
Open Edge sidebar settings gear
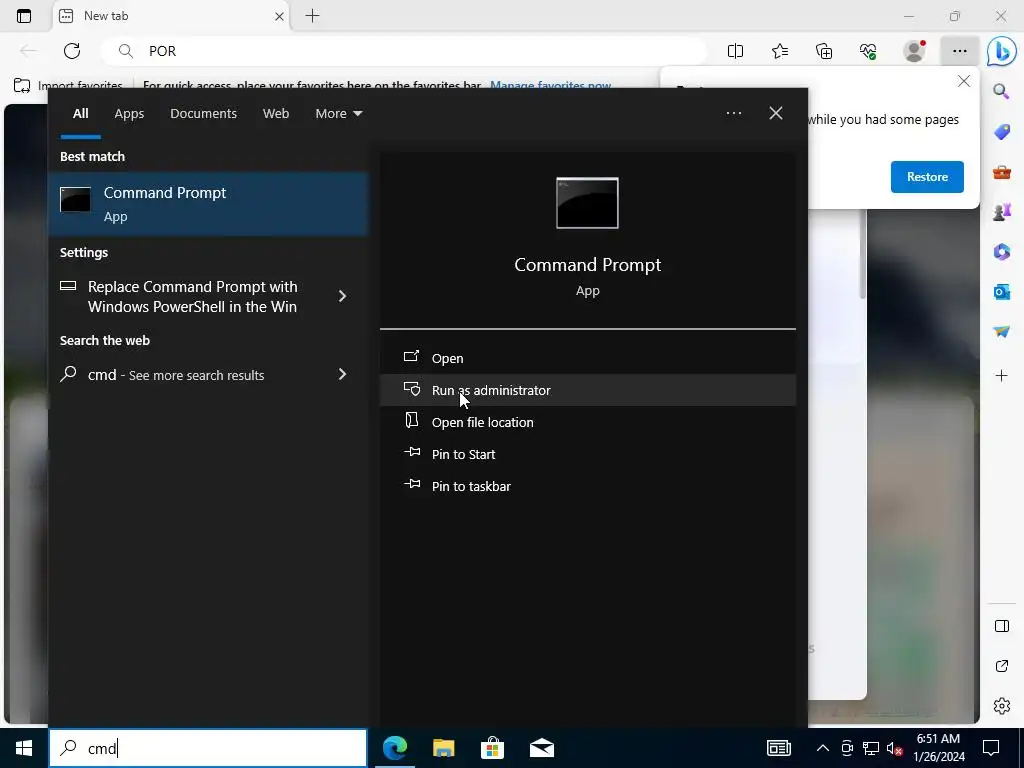point(1001,706)
